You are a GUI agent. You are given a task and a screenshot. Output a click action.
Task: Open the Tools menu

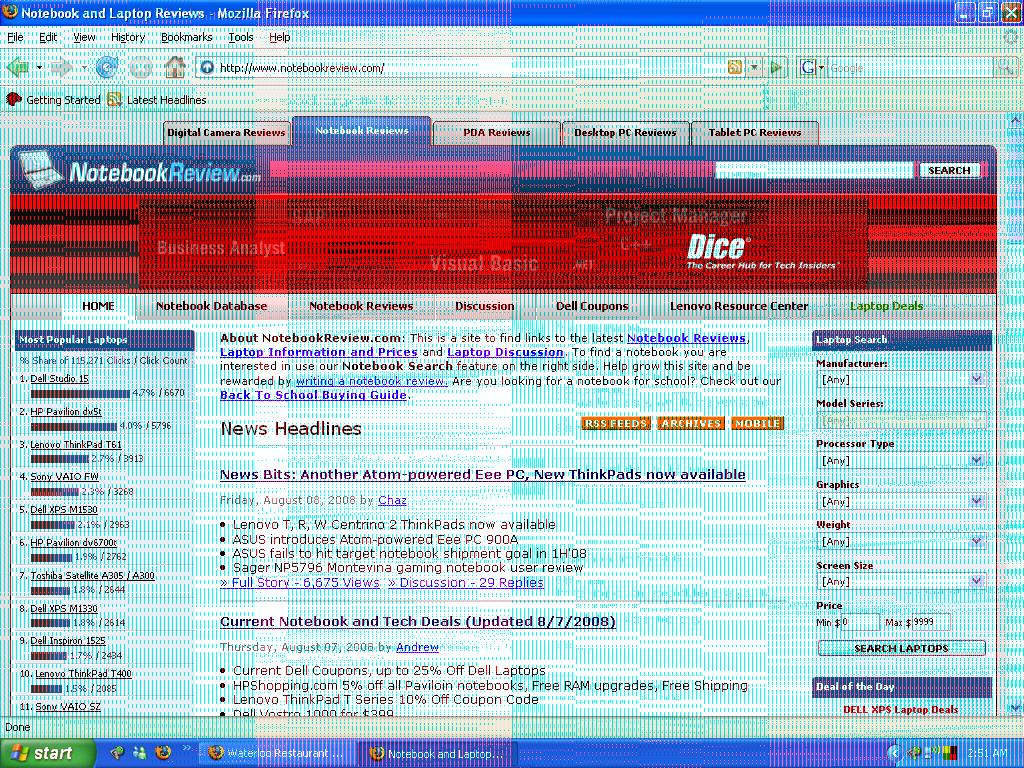click(x=240, y=37)
